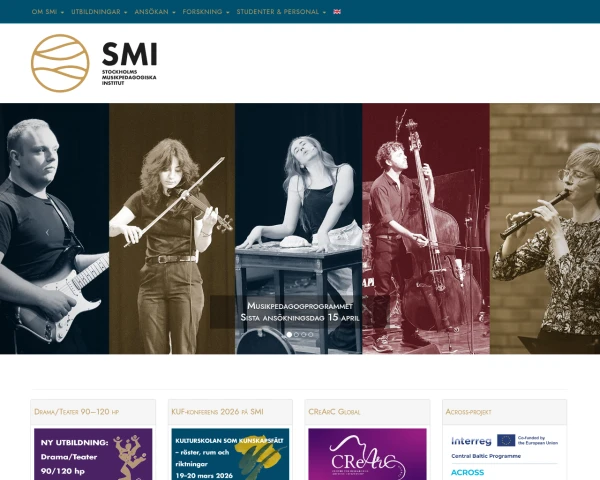
Task: Expand the Ansökan dropdown menu
Action: click(x=155, y=12)
